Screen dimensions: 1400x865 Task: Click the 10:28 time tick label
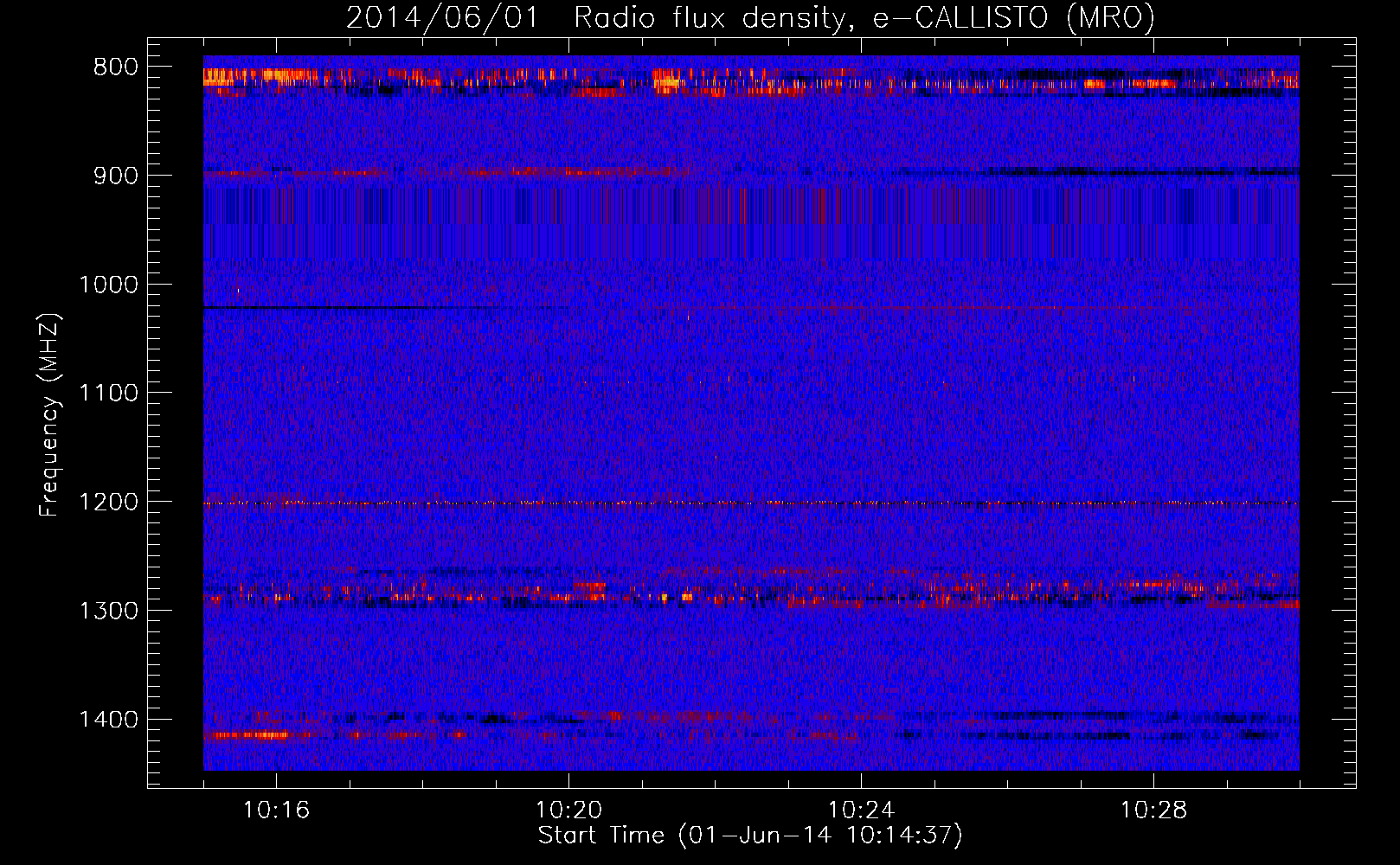tap(1153, 811)
